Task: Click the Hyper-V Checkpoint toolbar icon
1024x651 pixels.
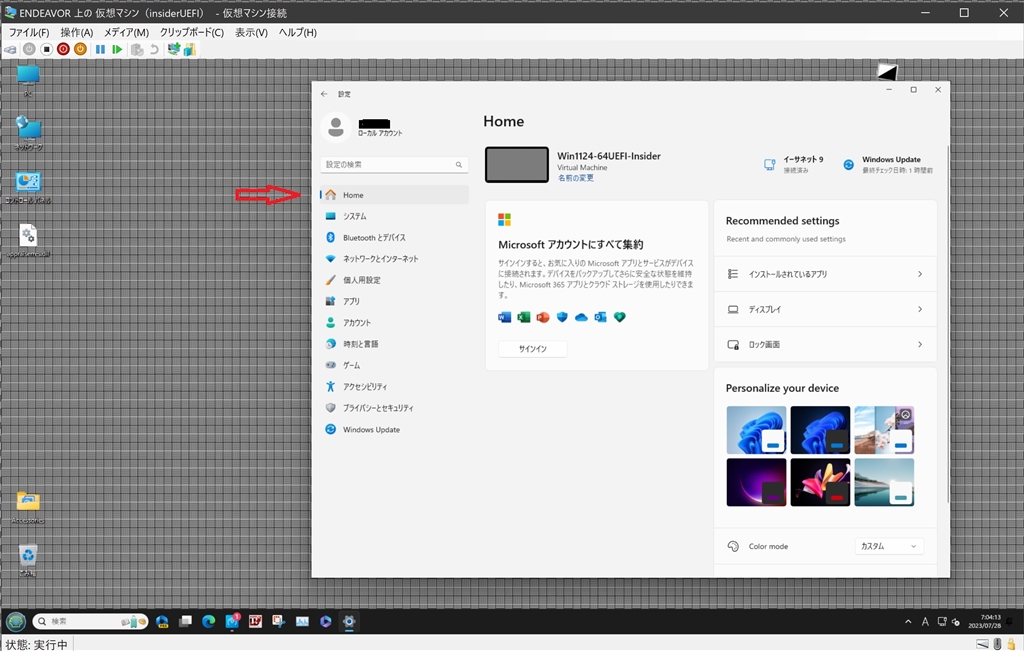Action: 137,49
